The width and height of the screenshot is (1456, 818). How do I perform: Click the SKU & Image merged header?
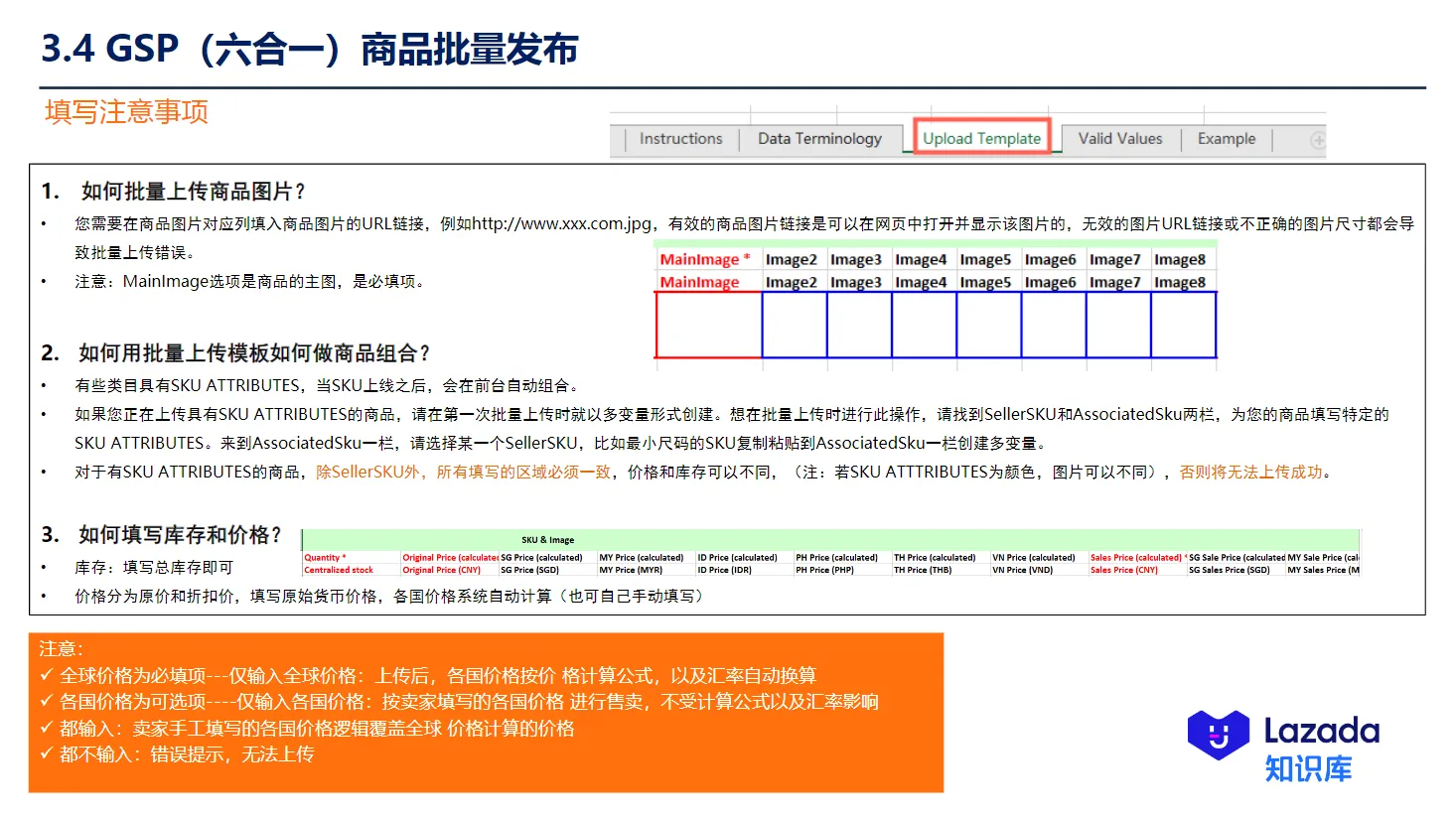tap(547, 539)
